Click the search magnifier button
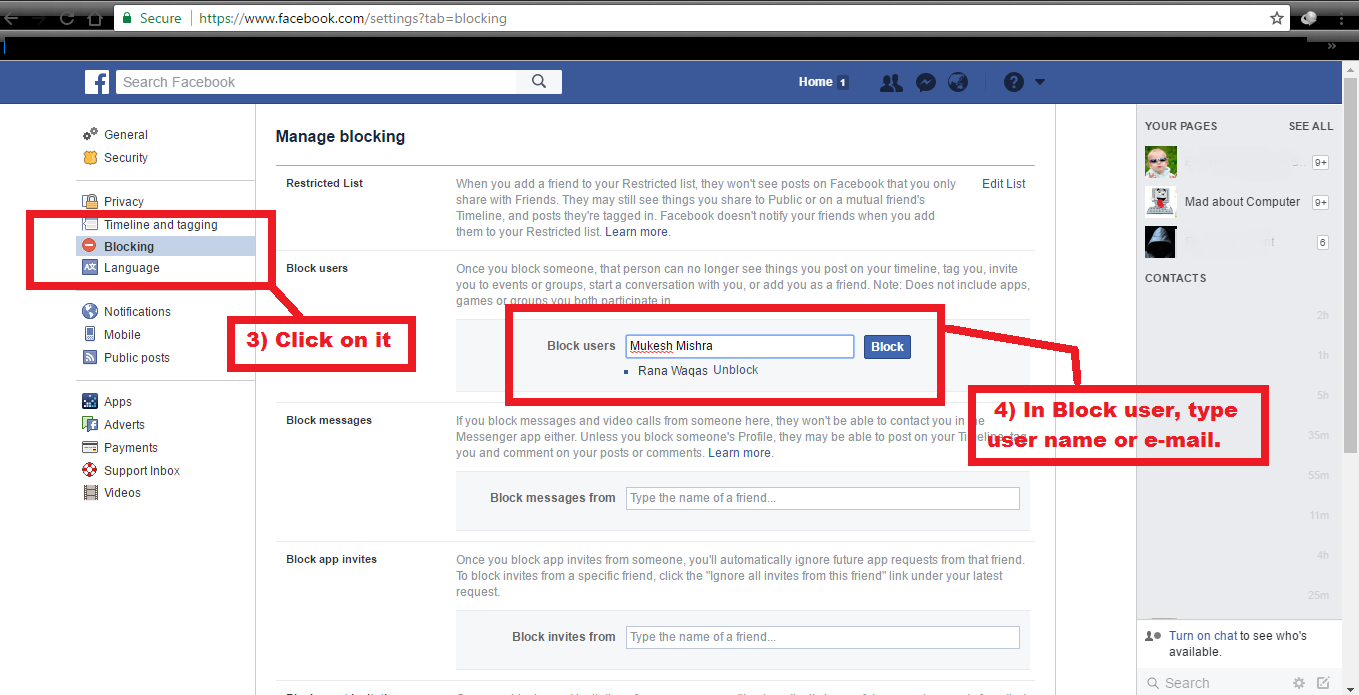1359x695 pixels. tap(539, 82)
